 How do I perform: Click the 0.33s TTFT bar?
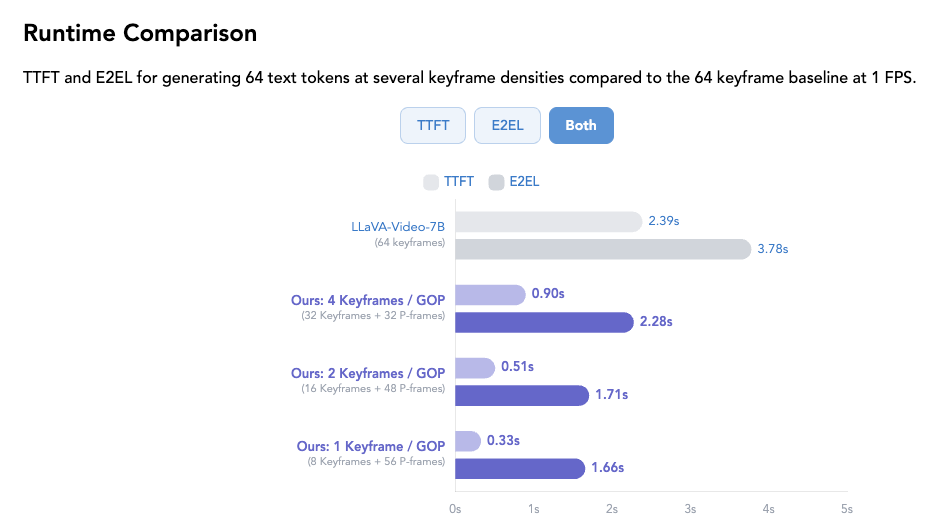tap(468, 441)
